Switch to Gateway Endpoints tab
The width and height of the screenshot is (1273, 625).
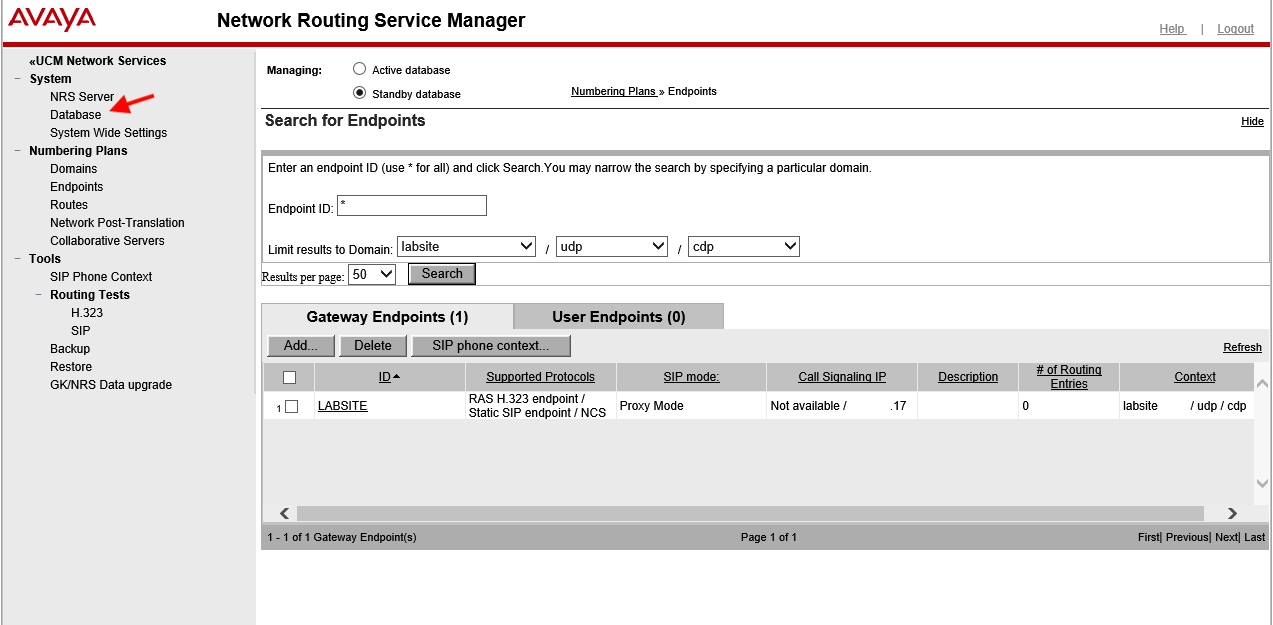tap(387, 317)
